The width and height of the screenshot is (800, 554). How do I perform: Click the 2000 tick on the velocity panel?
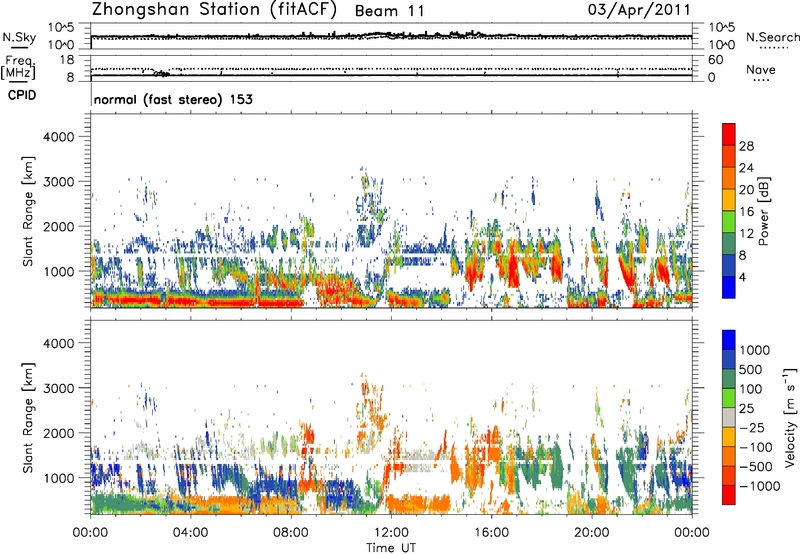[59, 433]
